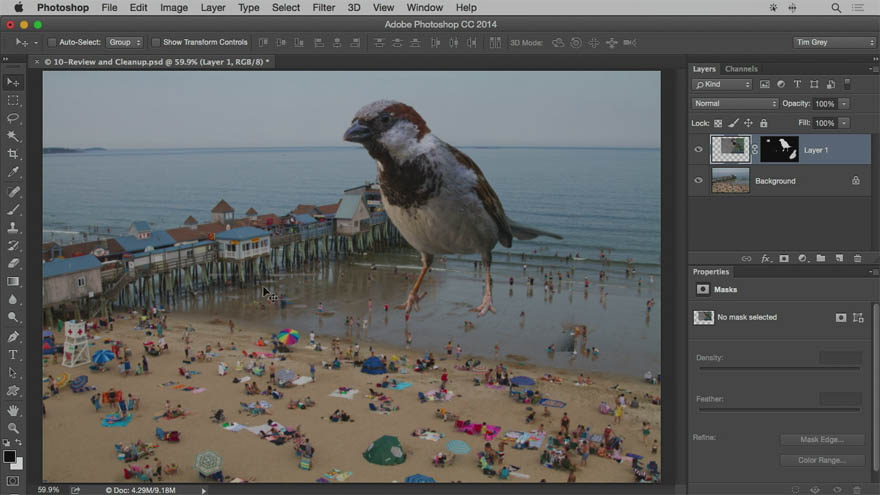
Task: Delete layer with the Layers panel trash icon
Action: (x=858, y=259)
